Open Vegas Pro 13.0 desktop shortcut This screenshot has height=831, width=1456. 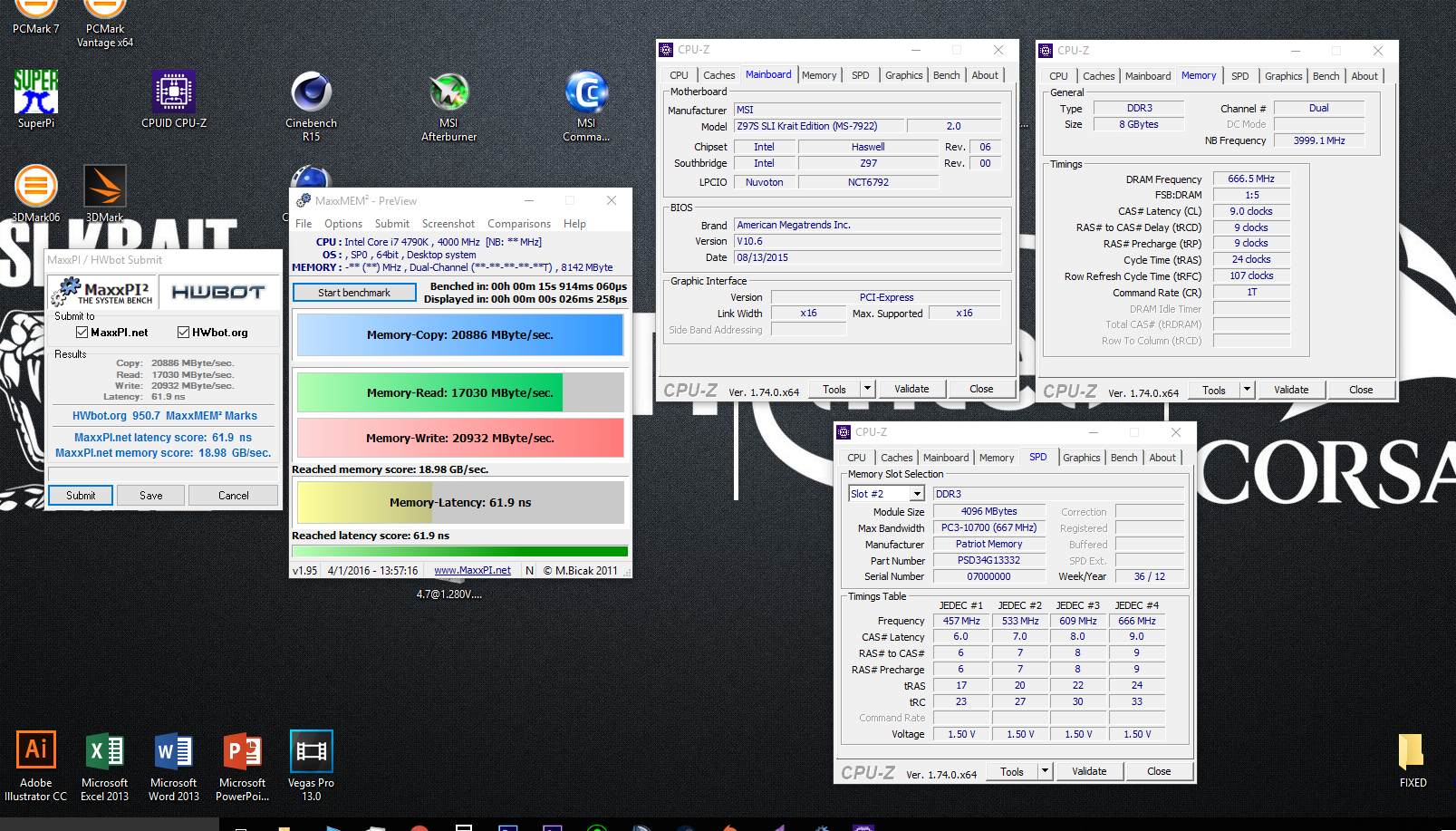311,766
